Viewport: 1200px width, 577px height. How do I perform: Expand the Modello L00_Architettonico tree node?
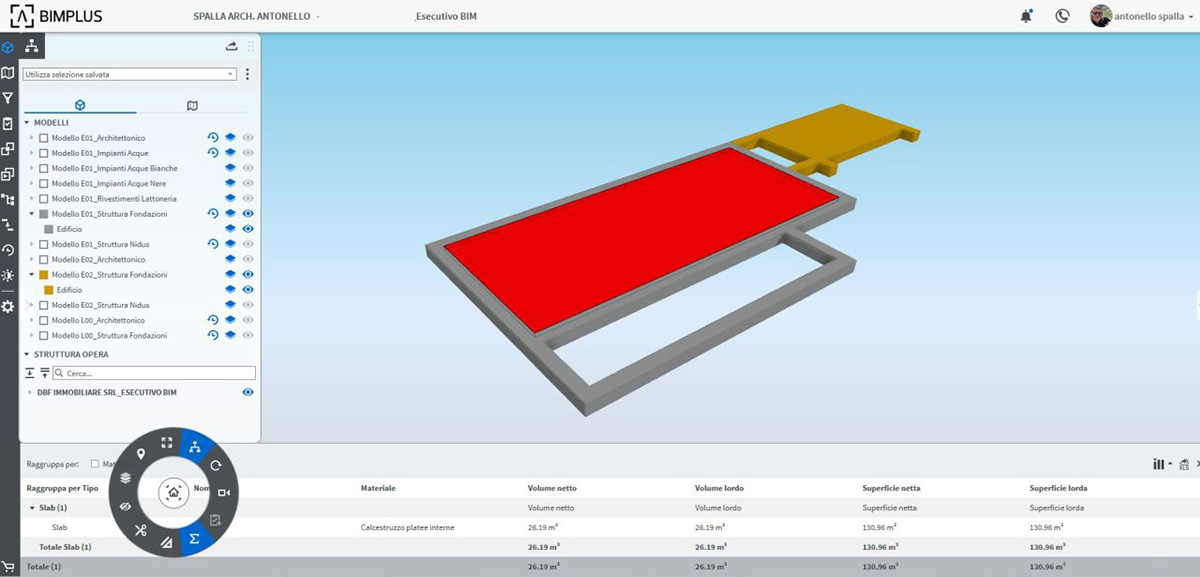[31, 320]
